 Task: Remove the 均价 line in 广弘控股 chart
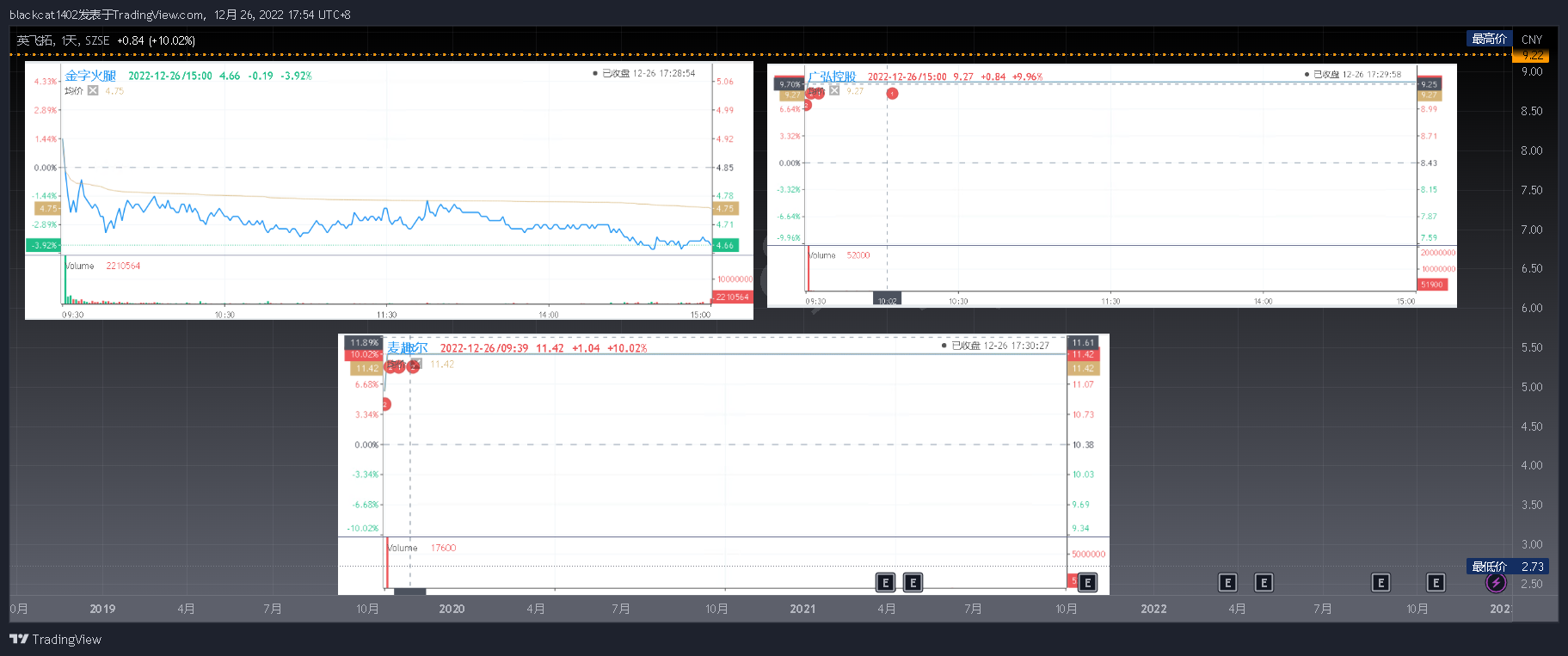tap(834, 90)
